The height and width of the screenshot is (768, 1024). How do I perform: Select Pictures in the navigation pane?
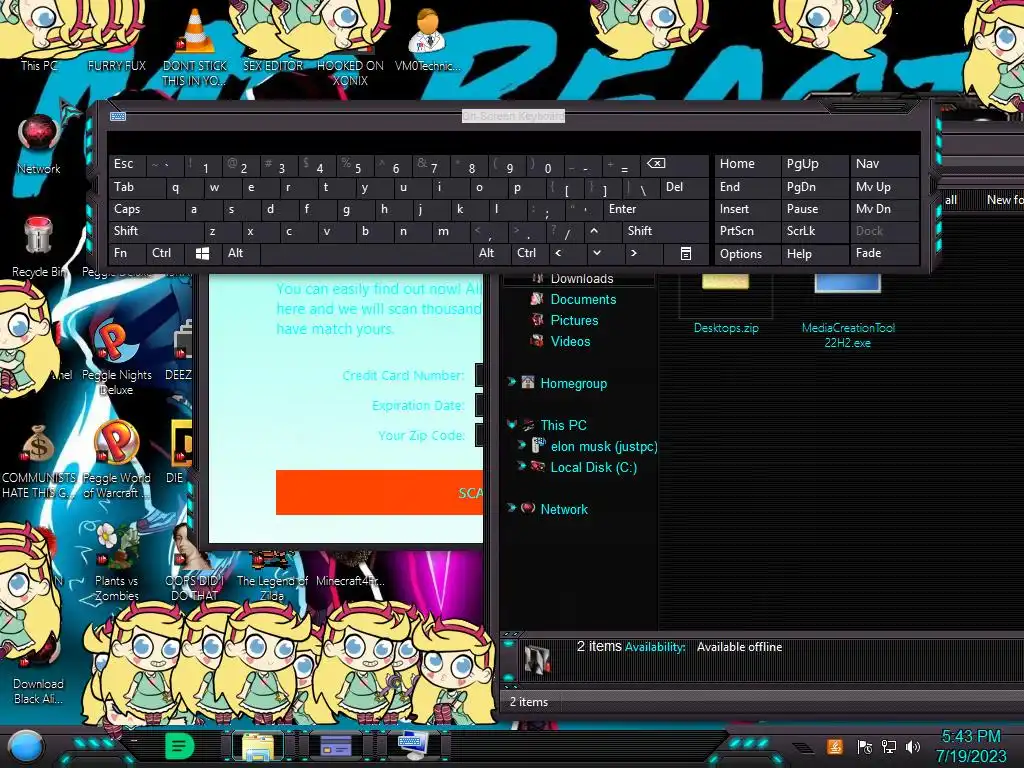click(573, 320)
